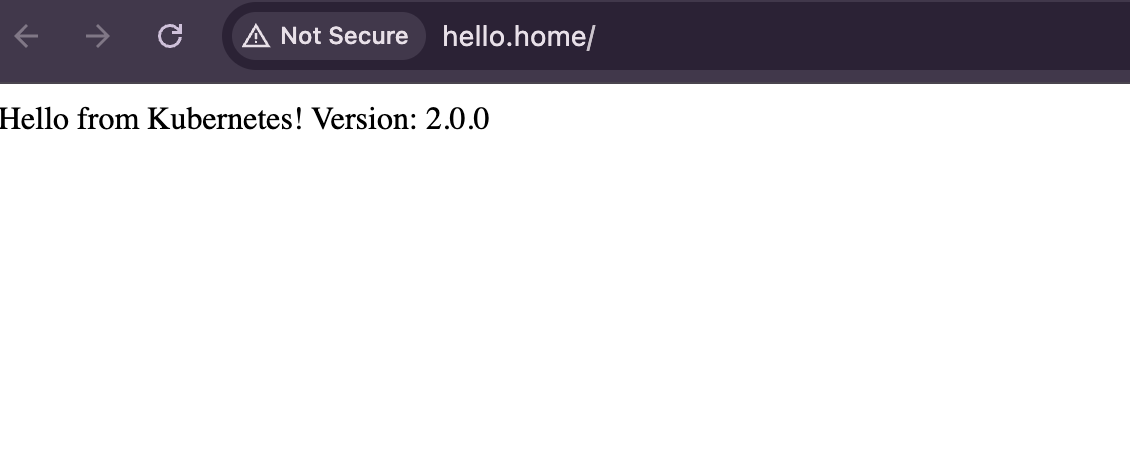The image size is (1130, 454).
Task: Click the warning triangle security icon
Action: pos(256,37)
